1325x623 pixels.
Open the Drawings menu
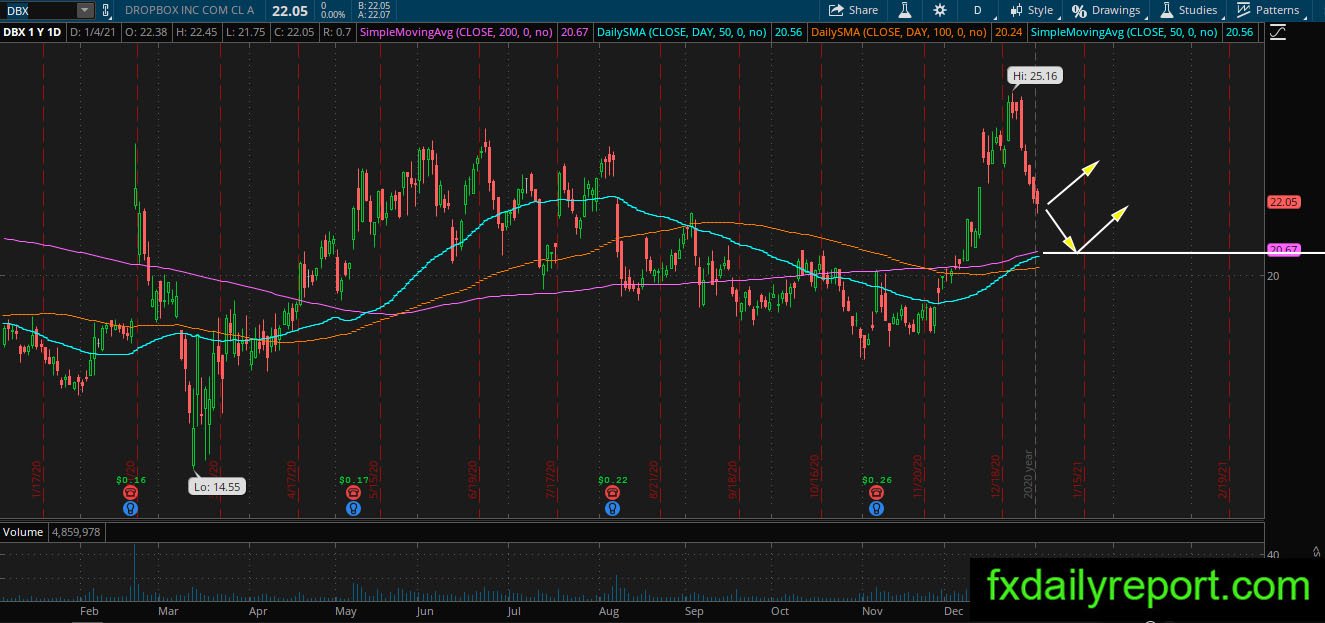click(x=1106, y=10)
